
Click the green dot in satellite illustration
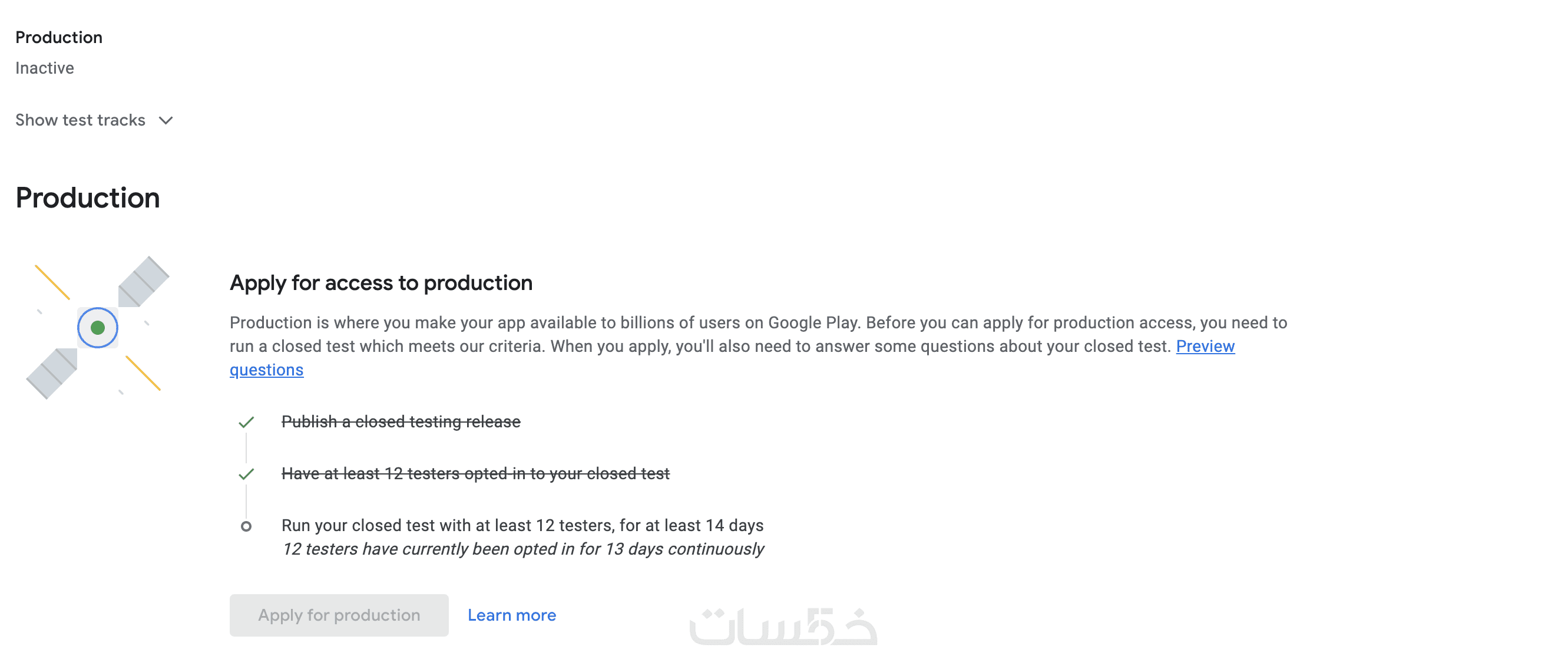pyautogui.click(x=97, y=328)
